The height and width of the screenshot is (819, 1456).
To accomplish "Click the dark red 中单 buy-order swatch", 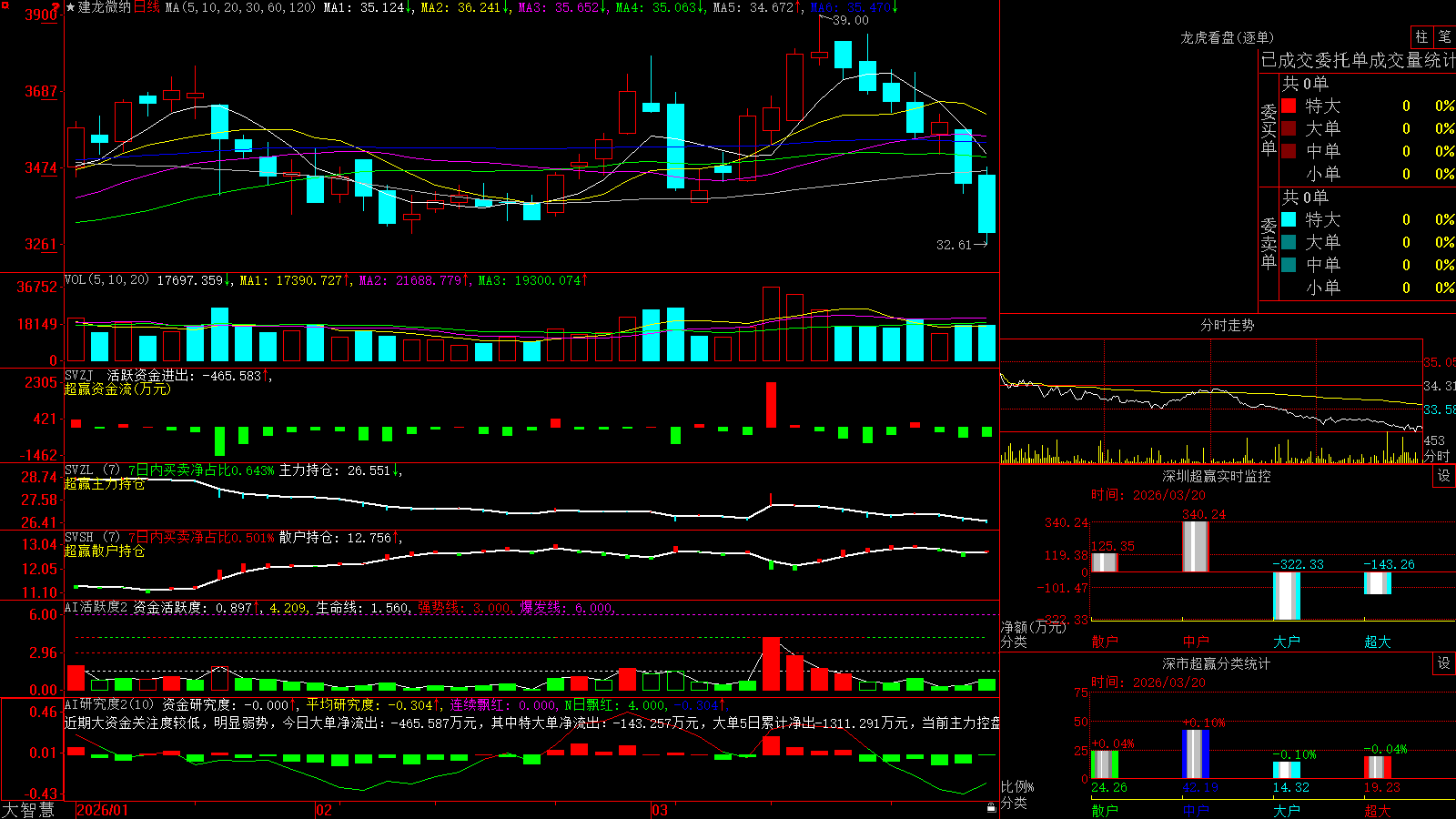I will (x=1289, y=151).
